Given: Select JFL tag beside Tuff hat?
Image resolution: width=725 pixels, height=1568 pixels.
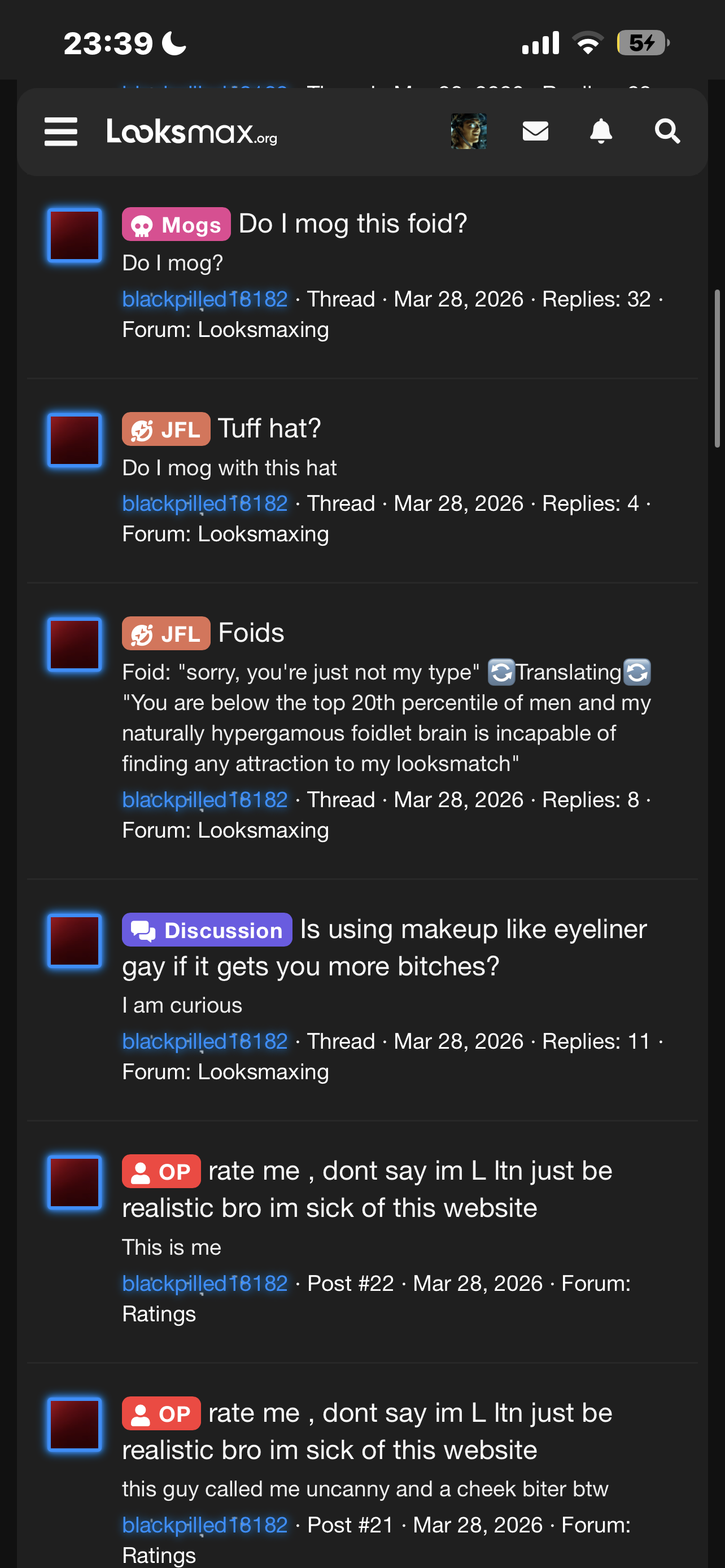Looking at the screenshot, I should coord(165,429).
